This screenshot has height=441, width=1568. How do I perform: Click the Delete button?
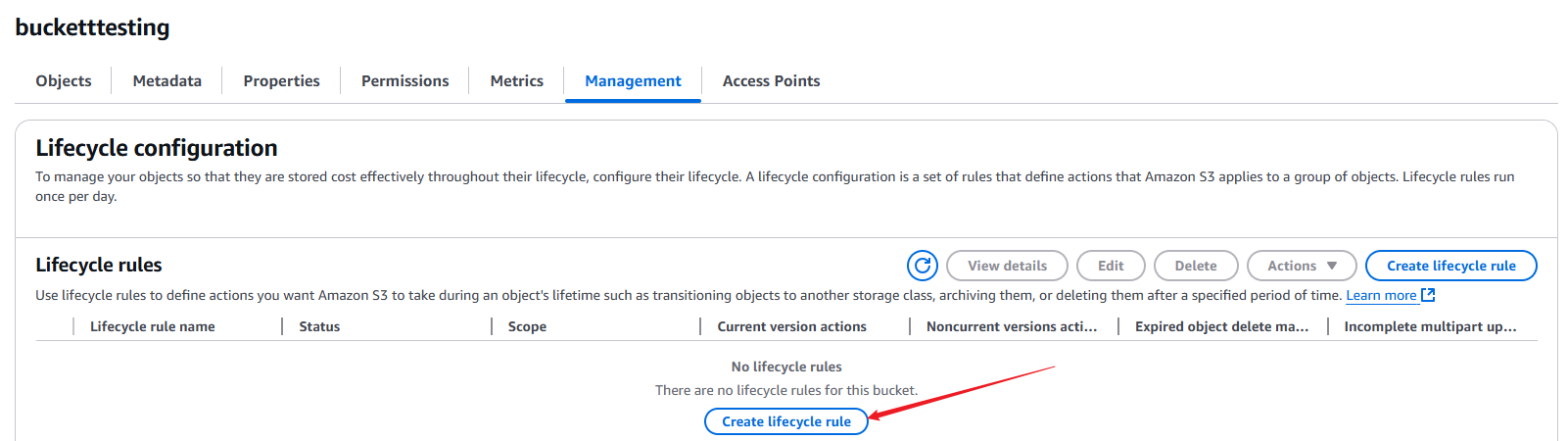pos(1196,266)
